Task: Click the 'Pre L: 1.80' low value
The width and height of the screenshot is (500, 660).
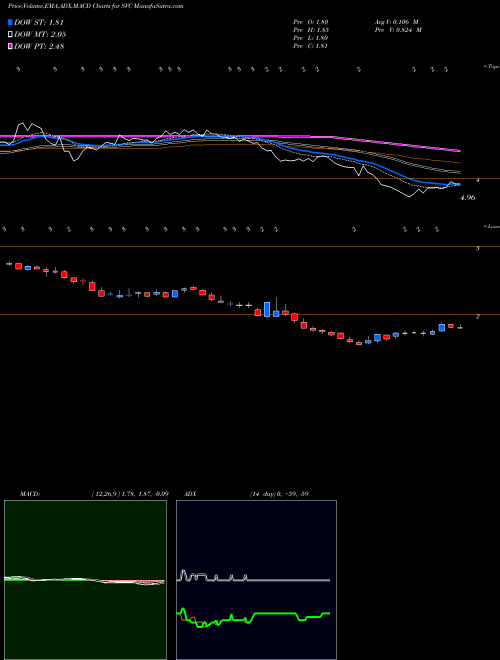Action: pyautogui.click(x=311, y=38)
